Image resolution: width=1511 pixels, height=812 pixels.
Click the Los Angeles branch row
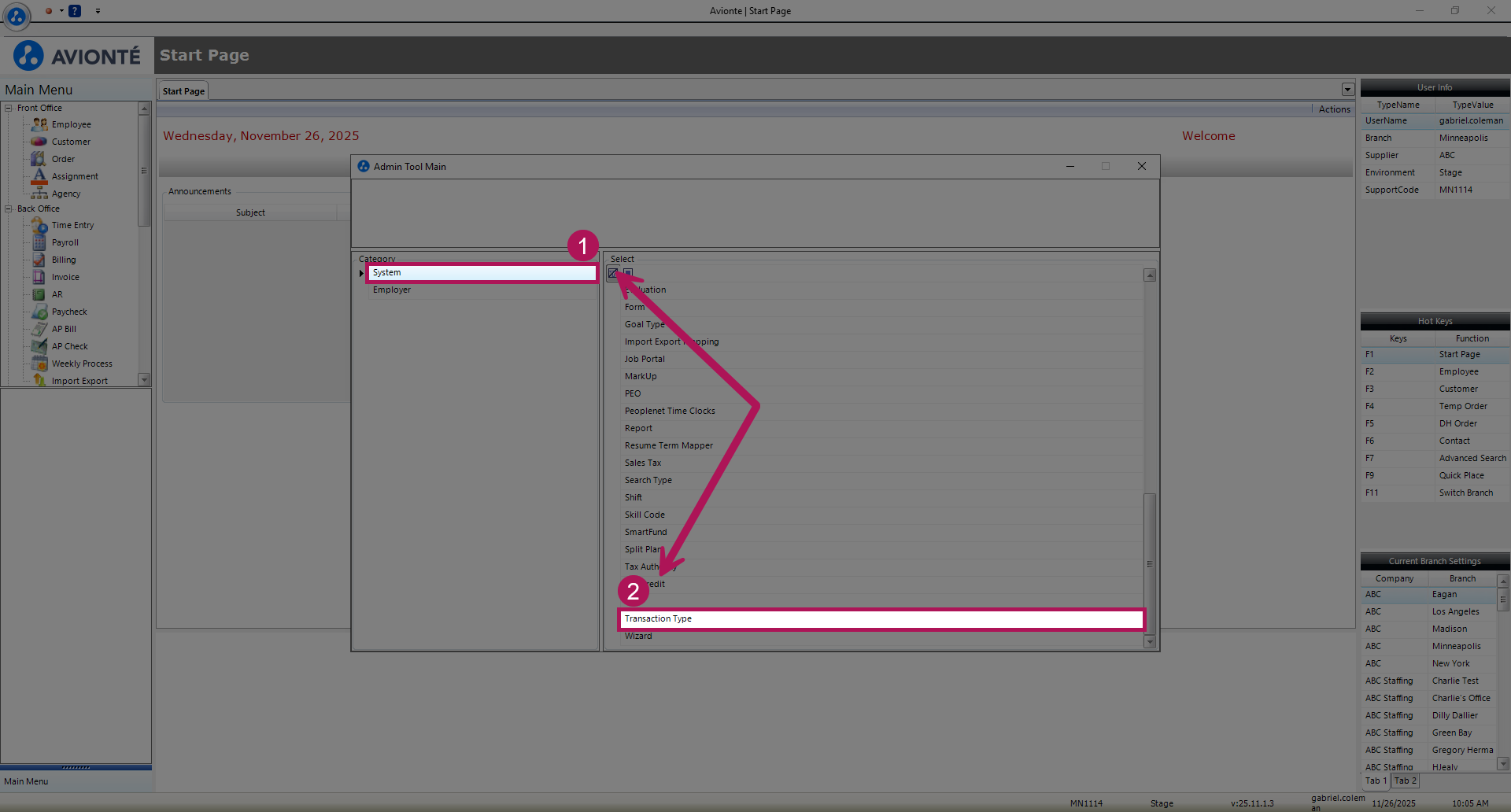1429,611
